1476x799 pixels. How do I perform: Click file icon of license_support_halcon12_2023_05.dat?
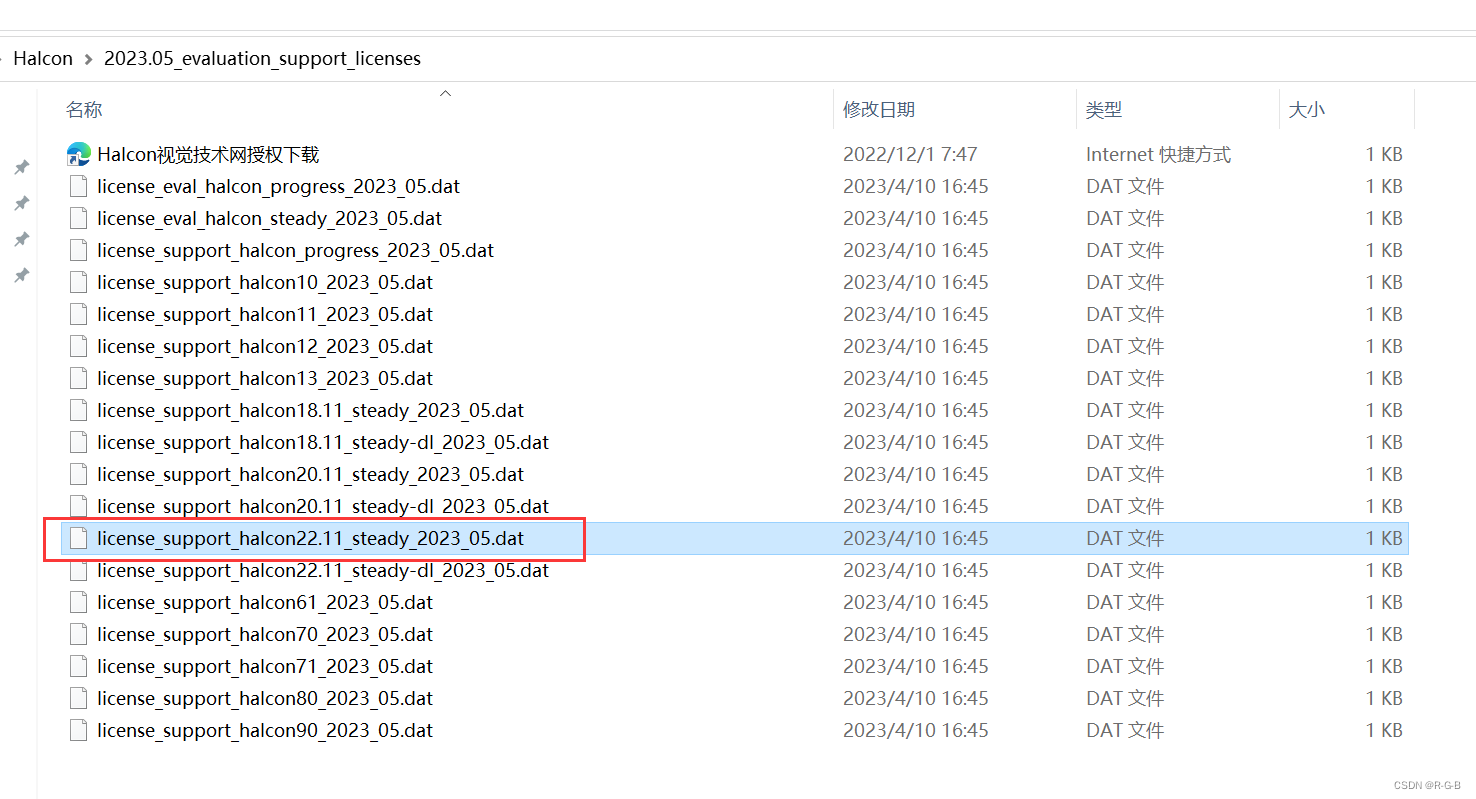click(x=78, y=346)
